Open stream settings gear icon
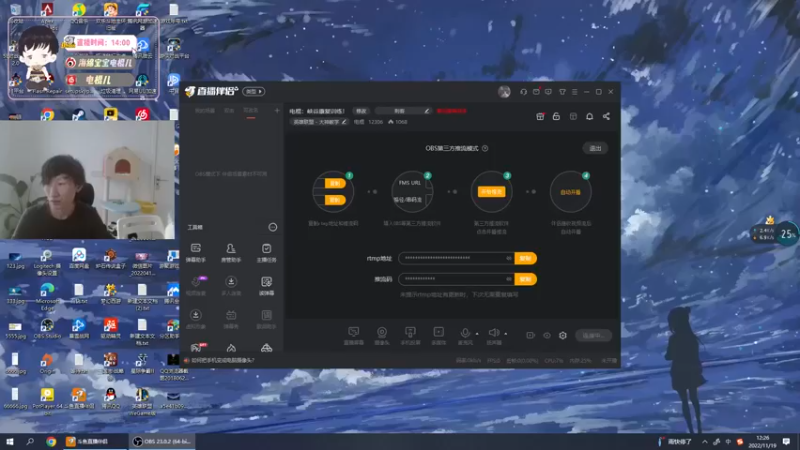Viewport: 800px width, 450px height. pos(563,335)
